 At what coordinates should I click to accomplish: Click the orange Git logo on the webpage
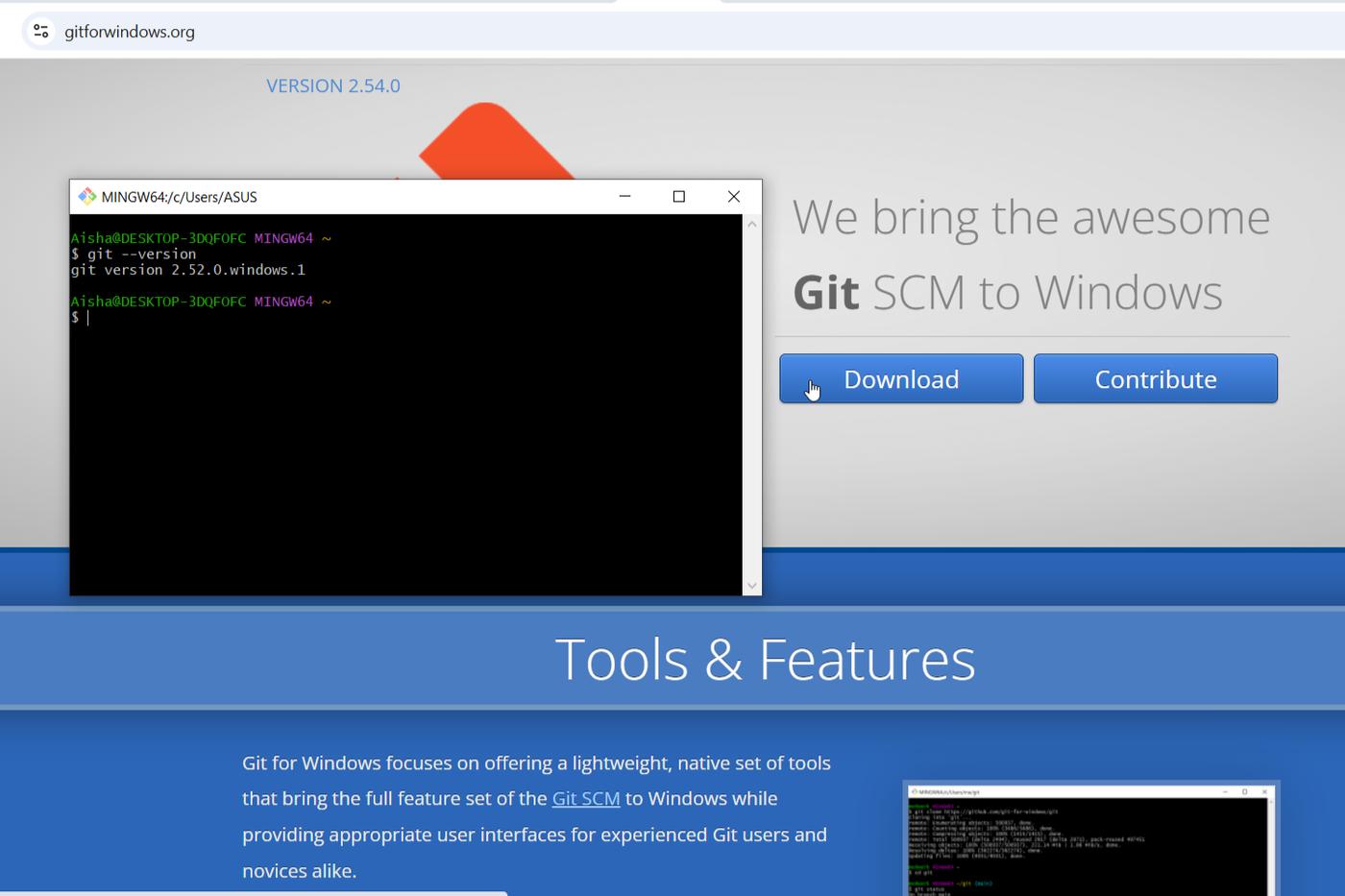pos(497,141)
